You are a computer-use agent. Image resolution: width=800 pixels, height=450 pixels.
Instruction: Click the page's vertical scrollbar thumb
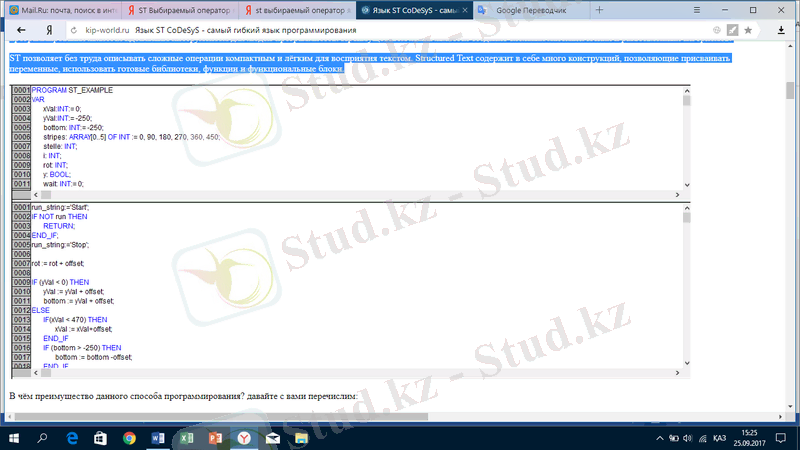coord(790,91)
